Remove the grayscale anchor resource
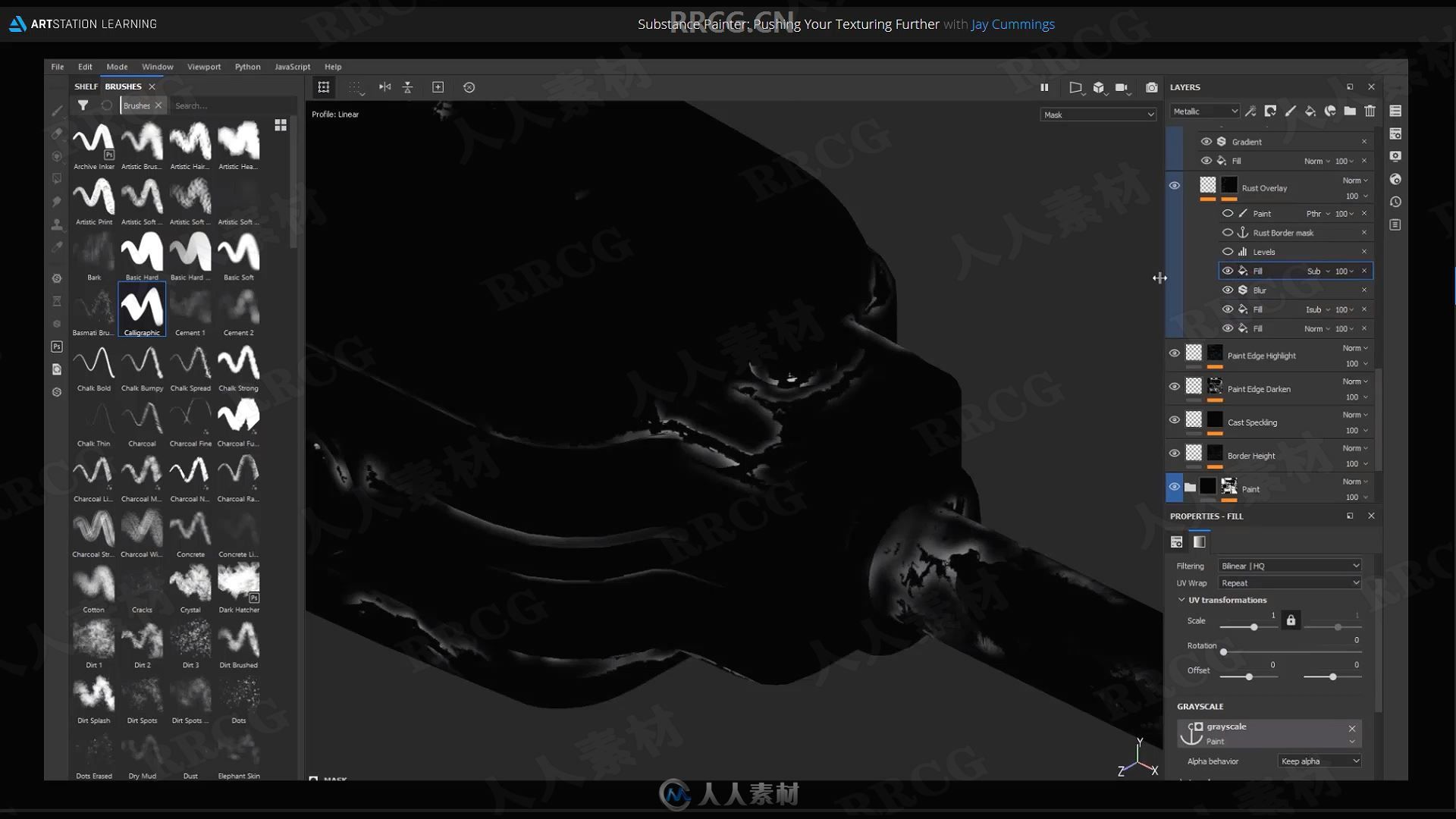Screen dimensions: 1456x819 [x=1352, y=728]
